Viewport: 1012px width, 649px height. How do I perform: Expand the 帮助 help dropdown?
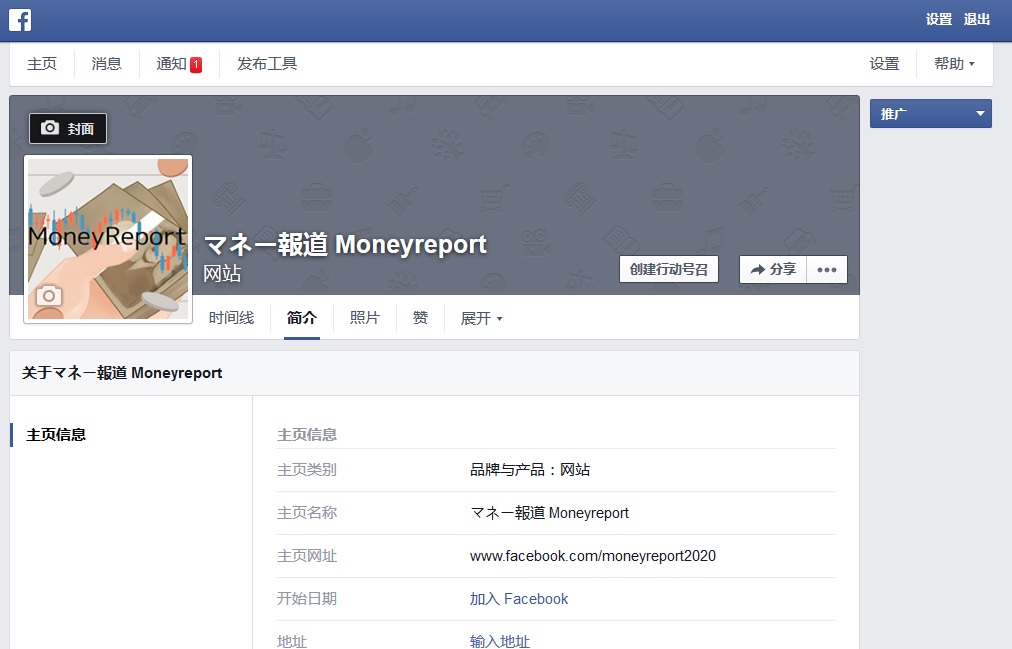click(954, 64)
